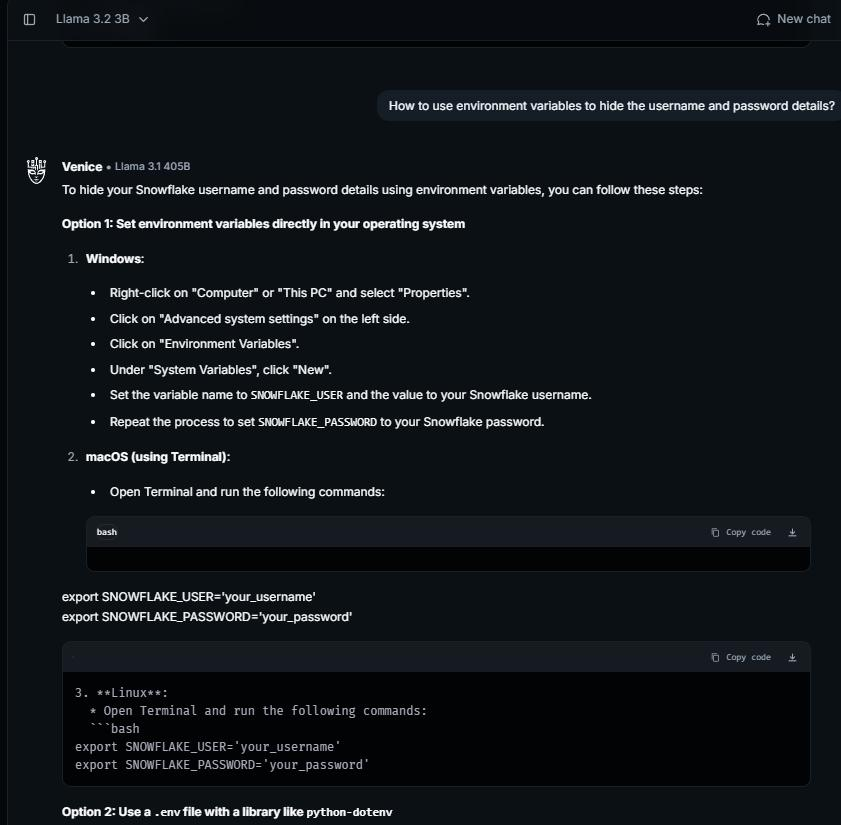The width and height of the screenshot is (841, 825).
Task: Click the Llama 3.1 405B model label
Action: 152,167
